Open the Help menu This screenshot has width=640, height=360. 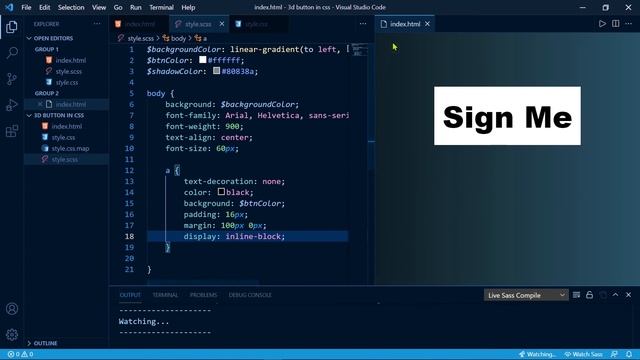[x=188, y=7]
